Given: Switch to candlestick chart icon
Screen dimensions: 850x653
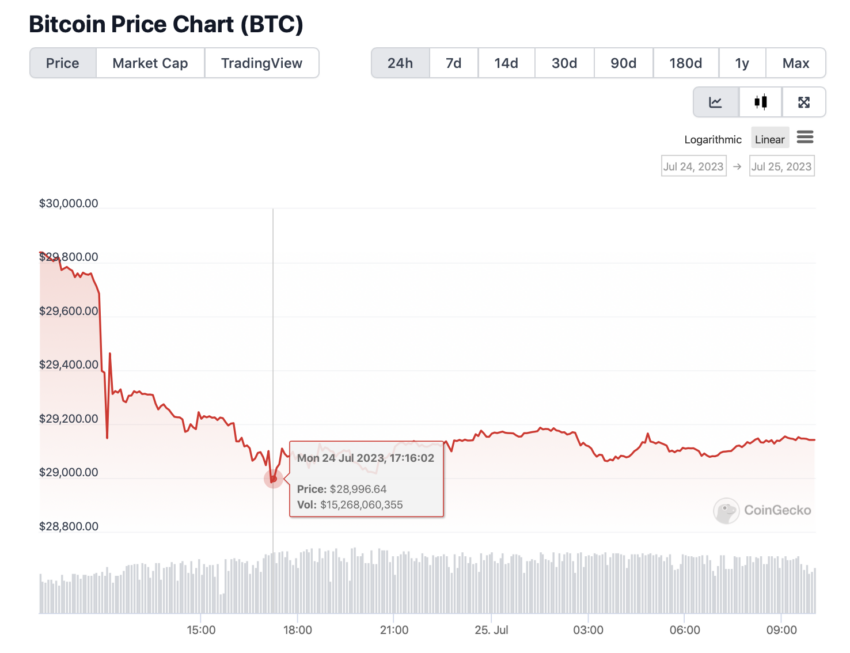Looking at the screenshot, I should (x=761, y=102).
